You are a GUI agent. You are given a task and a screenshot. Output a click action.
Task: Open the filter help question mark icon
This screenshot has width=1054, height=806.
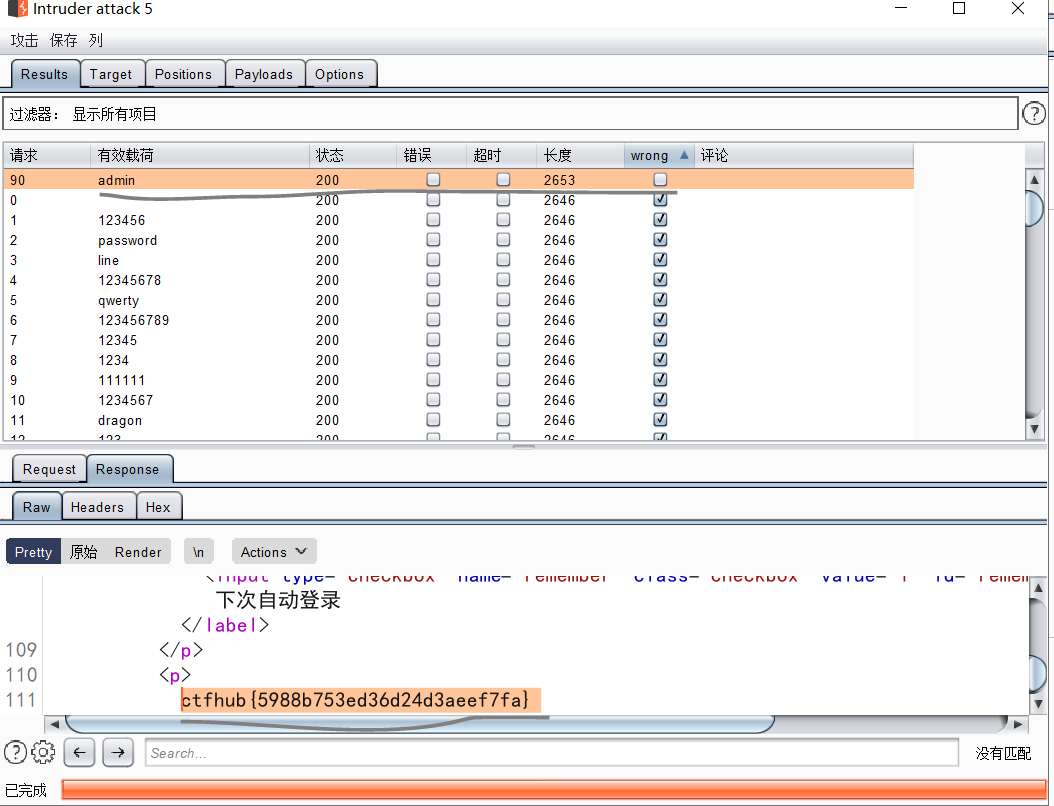pos(1034,114)
